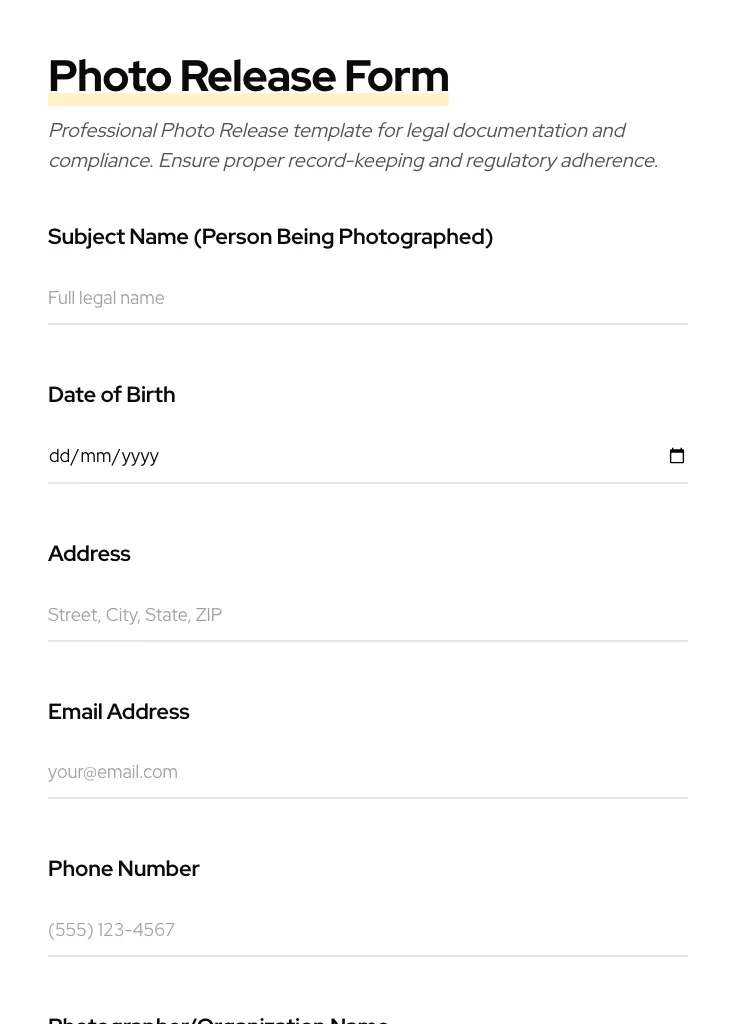The height and width of the screenshot is (1024, 736).
Task: Click the 'Date of Birth' label
Action: point(111,395)
